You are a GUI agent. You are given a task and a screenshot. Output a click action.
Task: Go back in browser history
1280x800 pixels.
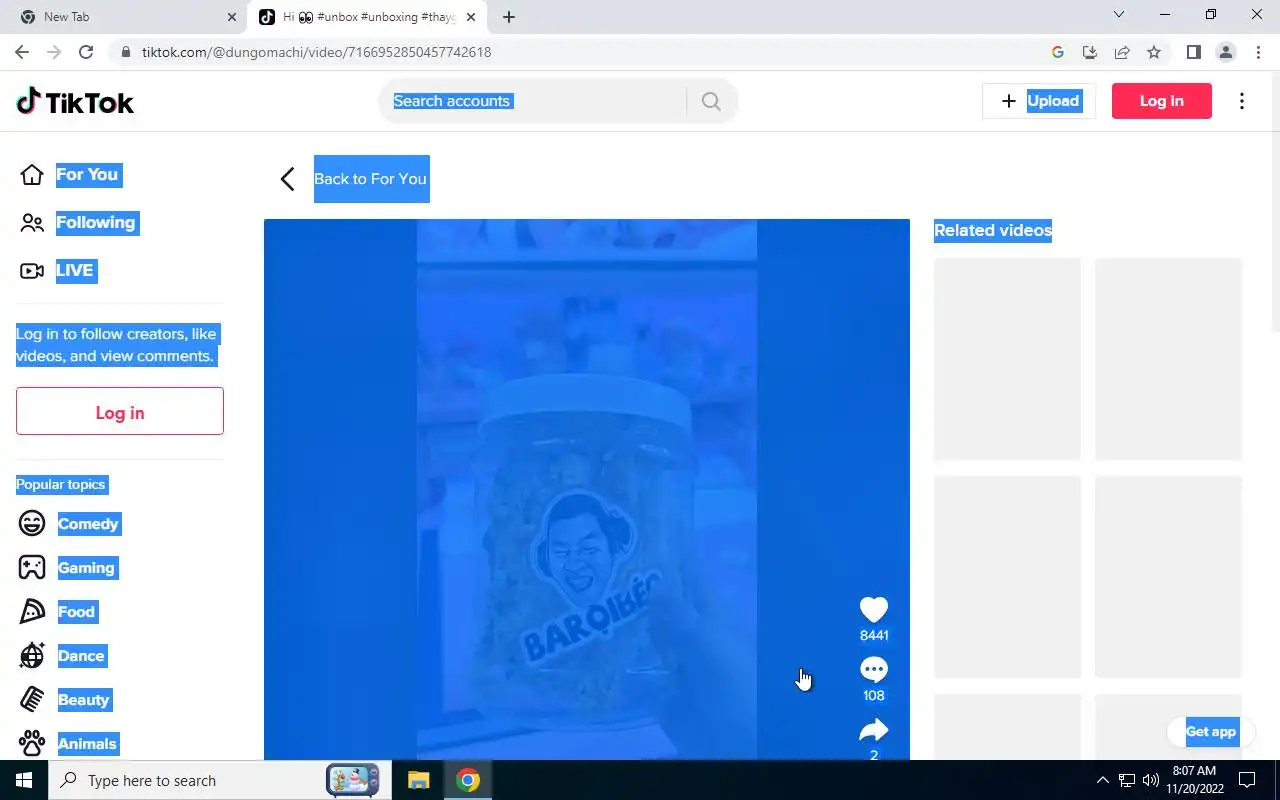coord(22,52)
